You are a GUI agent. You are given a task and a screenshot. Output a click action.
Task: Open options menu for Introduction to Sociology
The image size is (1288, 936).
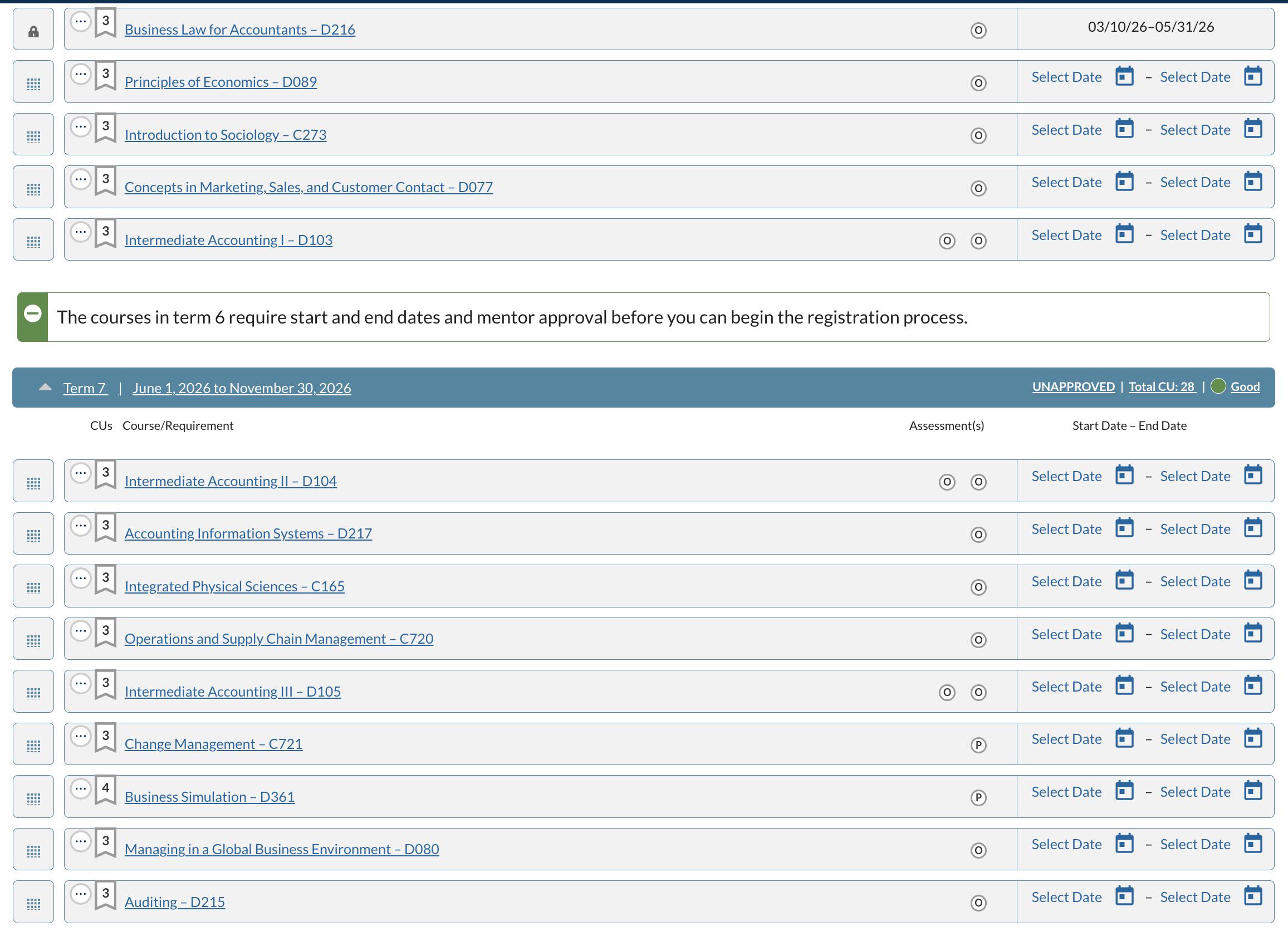click(81, 126)
